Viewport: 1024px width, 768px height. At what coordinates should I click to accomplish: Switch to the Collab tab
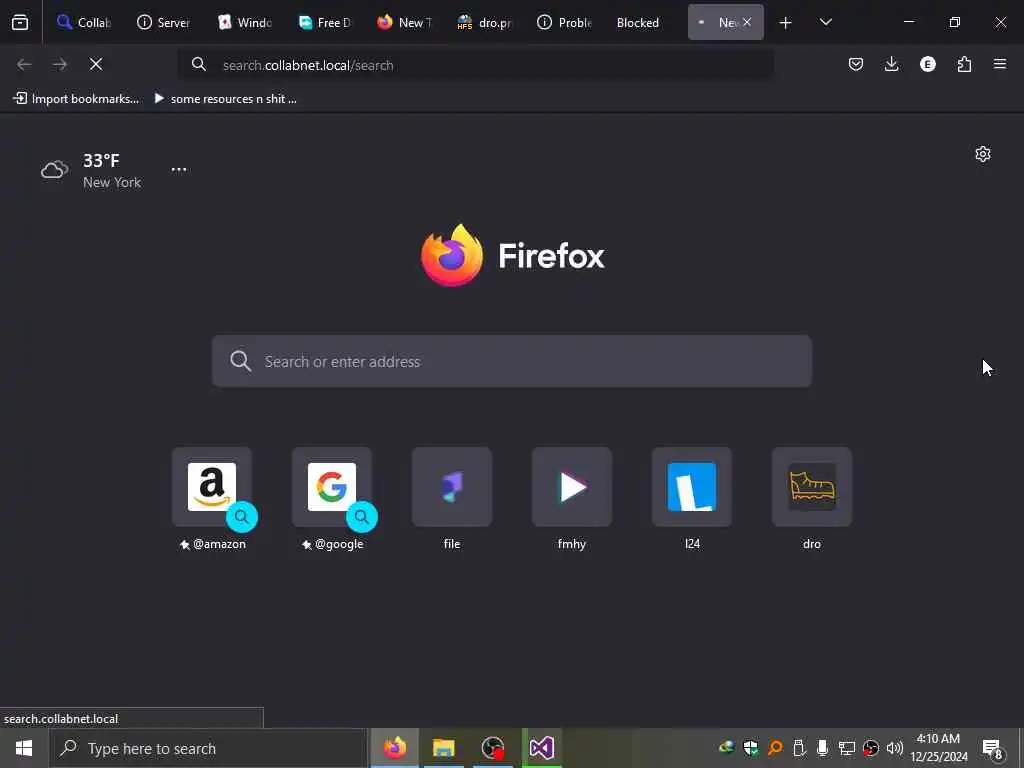(x=84, y=23)
